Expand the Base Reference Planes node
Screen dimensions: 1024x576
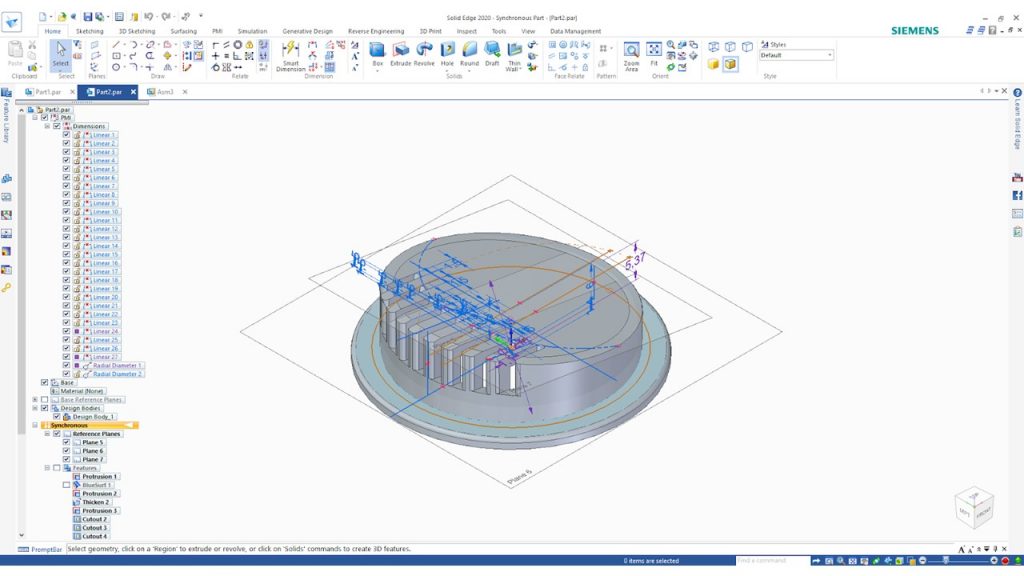point(34,399)
